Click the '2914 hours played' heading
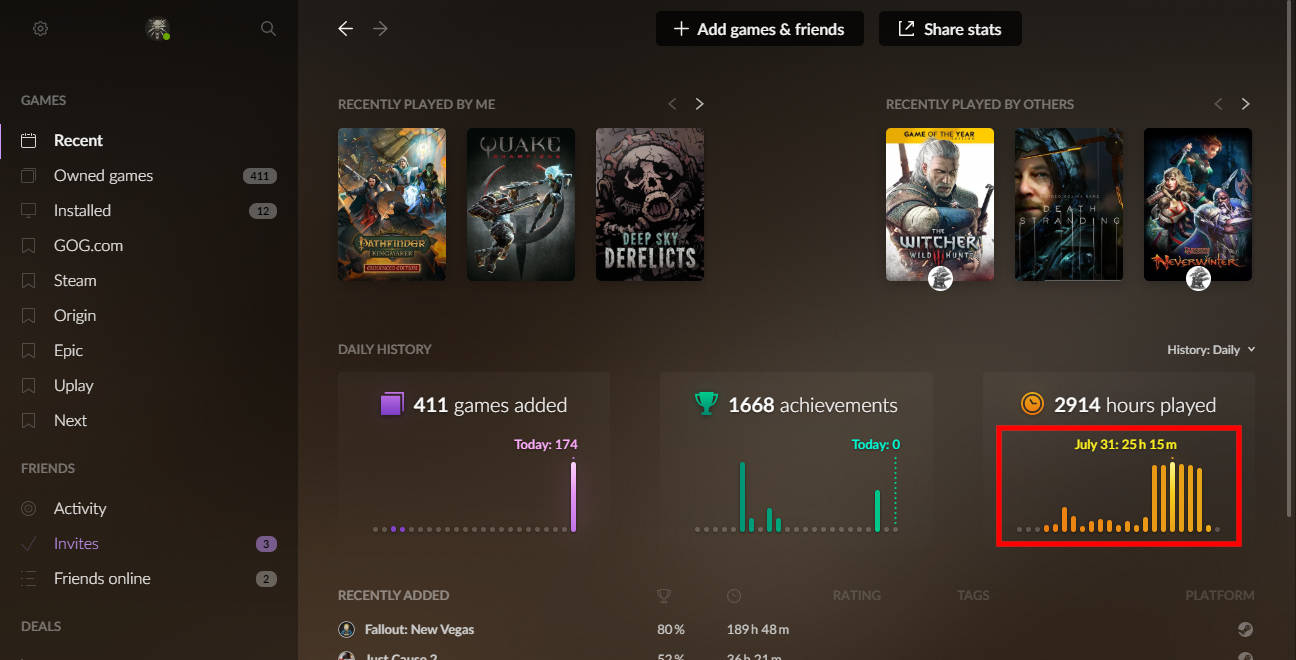The image size is (1296, 660). (x=1135, y=405)
